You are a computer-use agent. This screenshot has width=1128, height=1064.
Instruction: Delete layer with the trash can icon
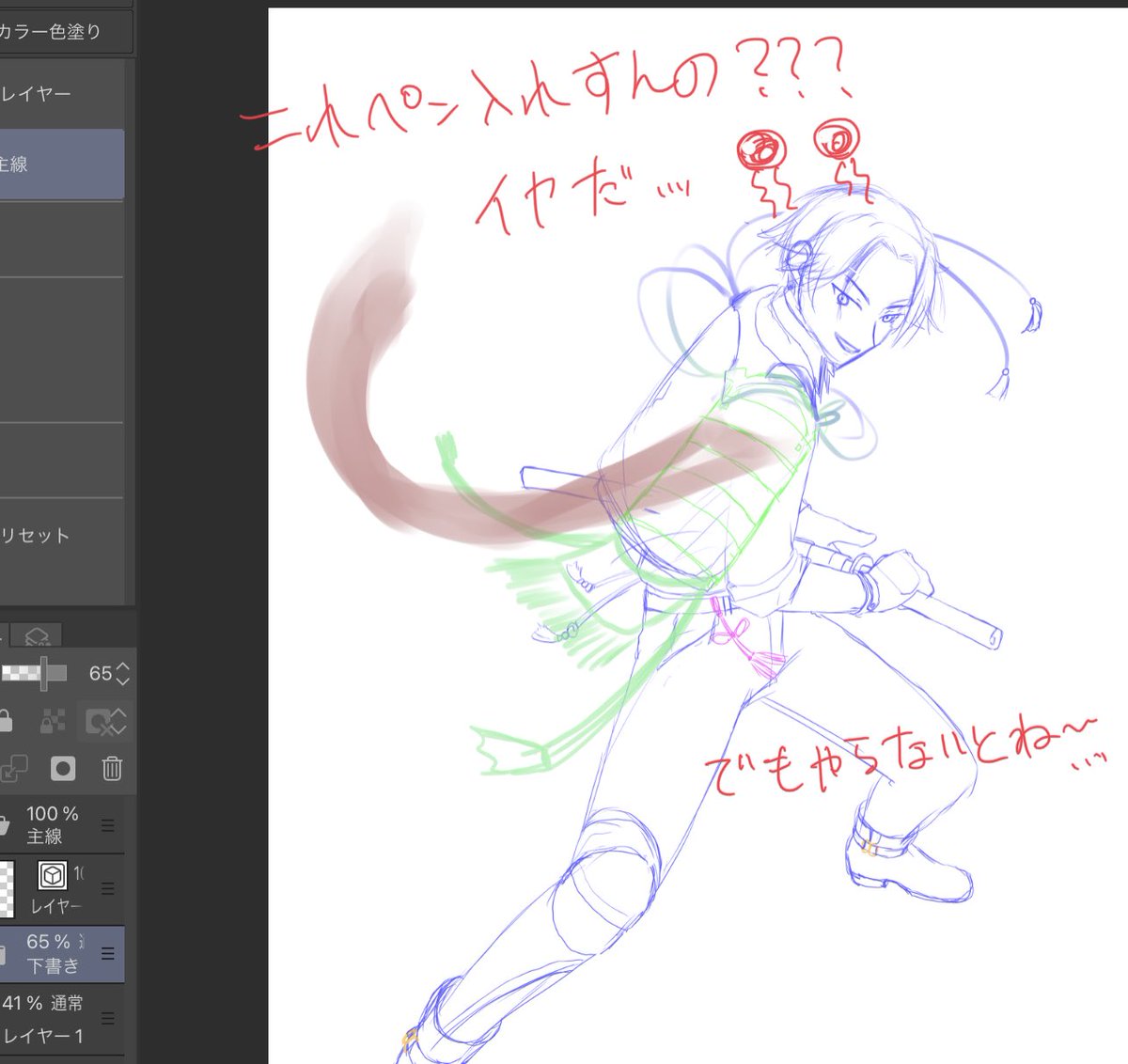(112, 769)
